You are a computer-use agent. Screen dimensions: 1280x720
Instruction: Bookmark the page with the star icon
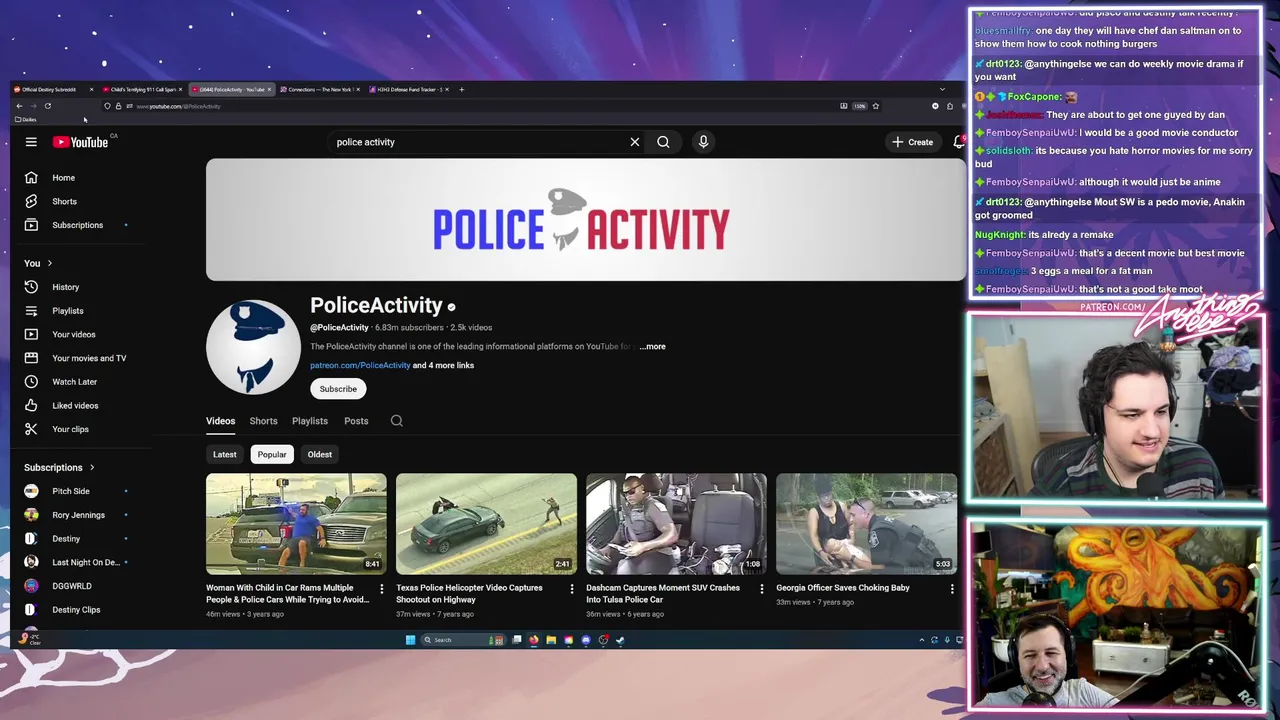(x=875, y=106)
